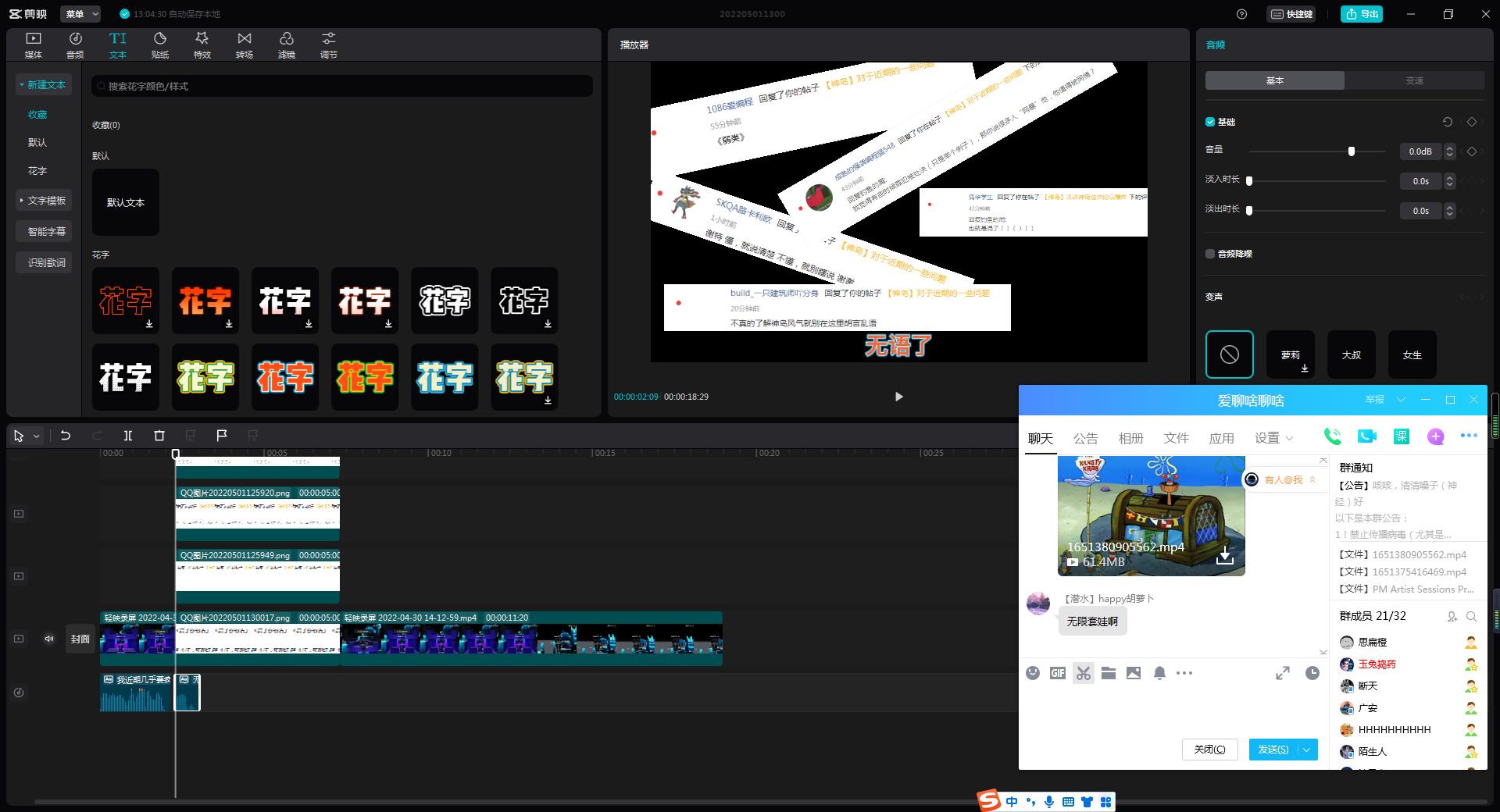Viewport: 1500px width, 812px height.
Task: Click the 封面 cover button on the timeline
Action: 80,639
